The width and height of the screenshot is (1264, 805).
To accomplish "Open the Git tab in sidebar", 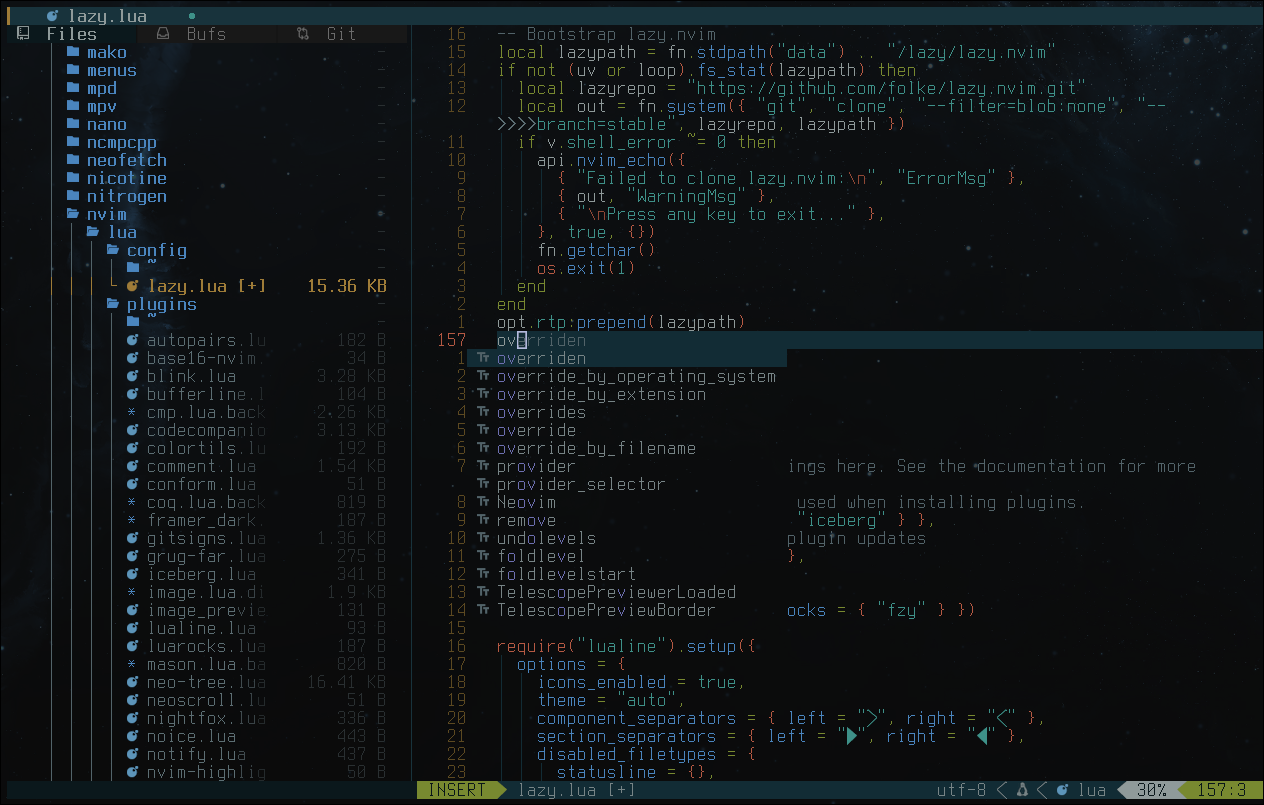I will click(x=340, y=34).
